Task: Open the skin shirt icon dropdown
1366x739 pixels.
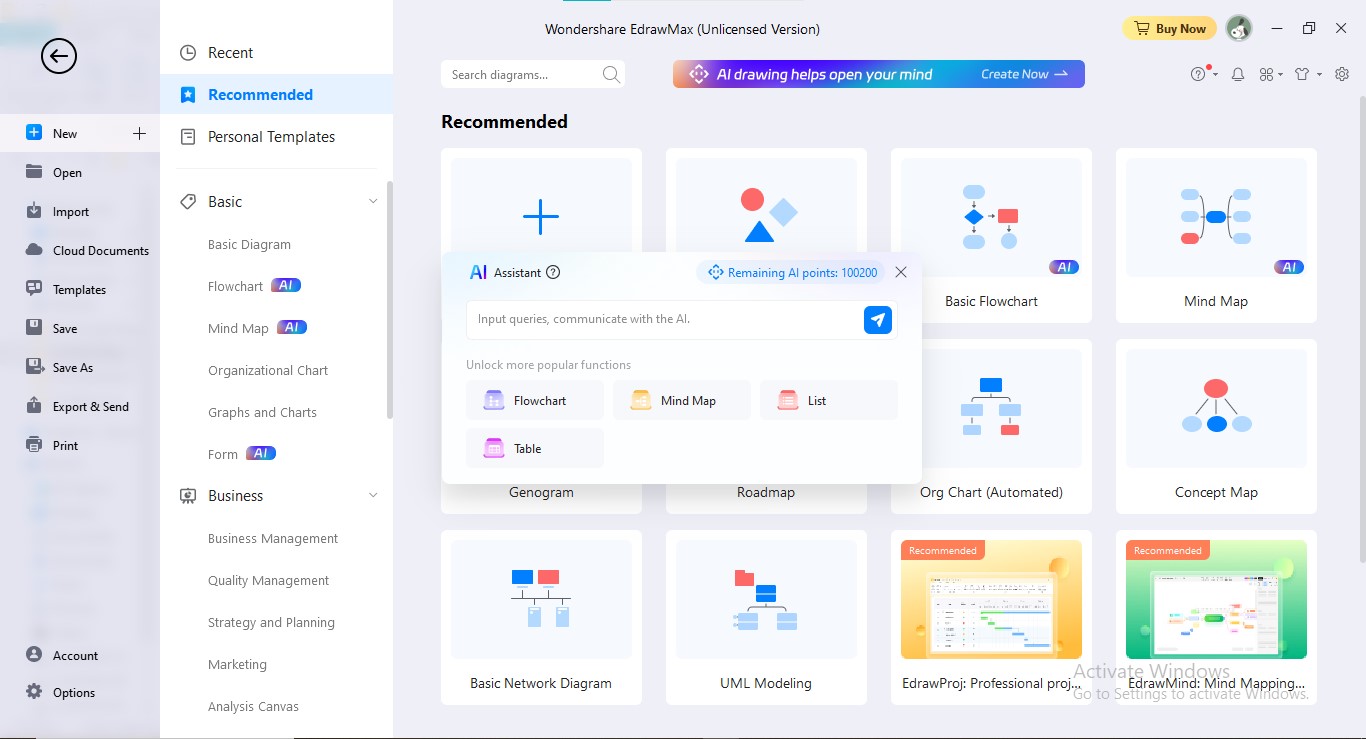Action: click(1307, 74)
